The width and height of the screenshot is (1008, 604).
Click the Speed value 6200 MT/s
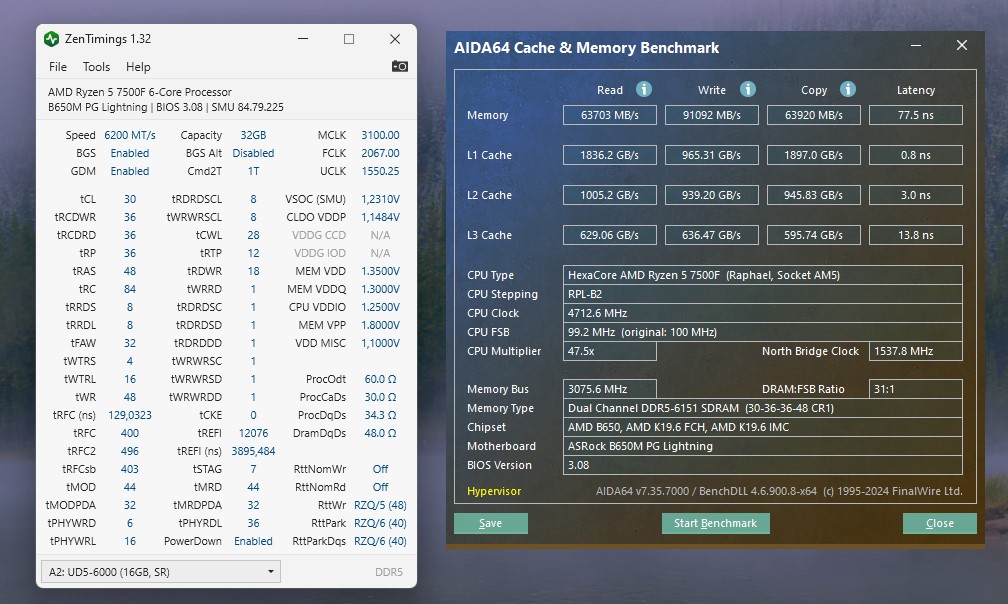[130, 135]
